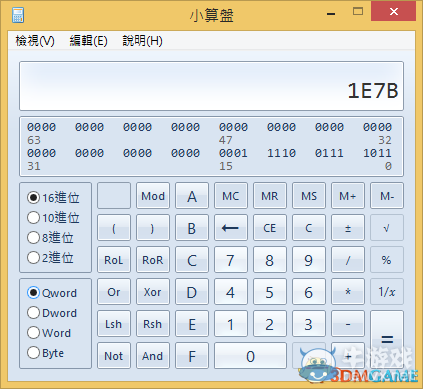Click the plus-minus sign key
Screen dimensions: 423x389
(348, 228)
